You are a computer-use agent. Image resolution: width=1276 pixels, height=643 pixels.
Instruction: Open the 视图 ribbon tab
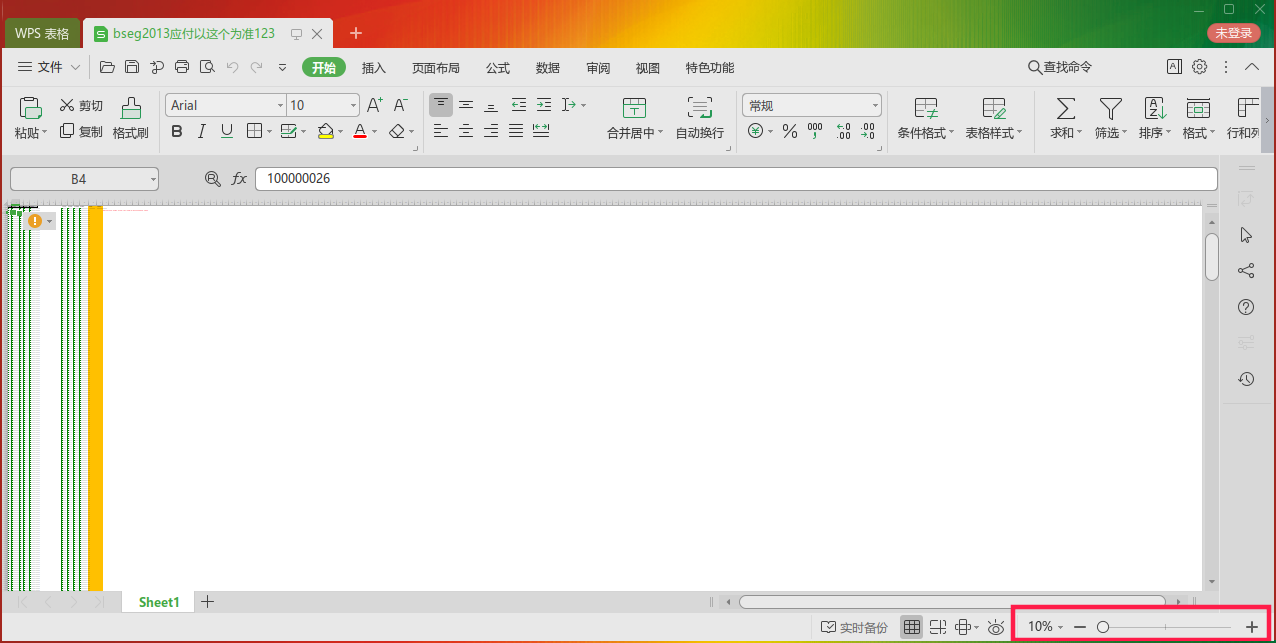click(648, 68)
